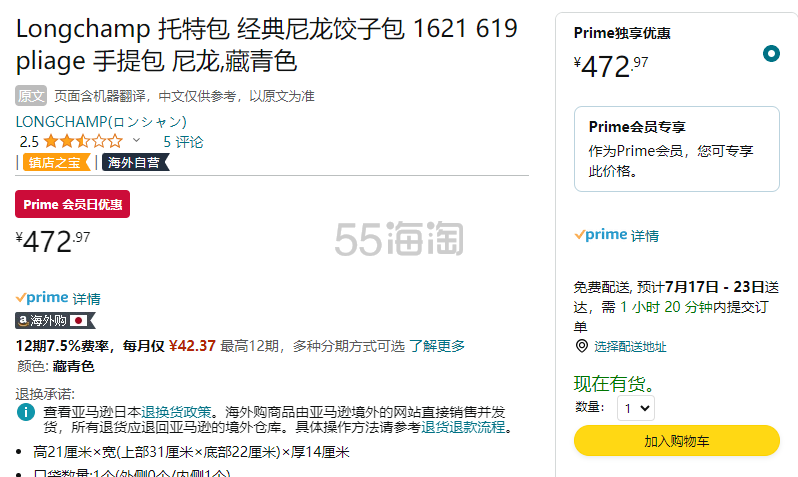Click the 海外自营 badge
The width and height of the screenshot is (798, 477).
pos(134,162)
